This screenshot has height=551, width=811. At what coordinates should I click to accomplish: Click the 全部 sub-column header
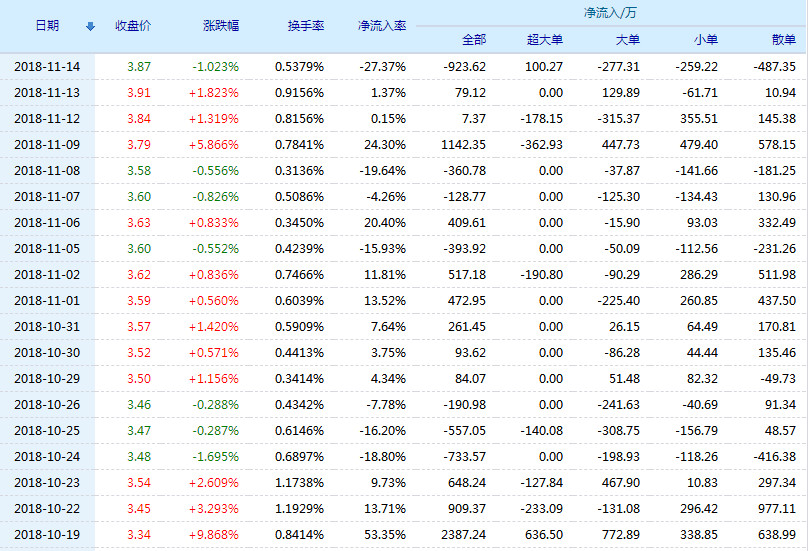point(474,40)
